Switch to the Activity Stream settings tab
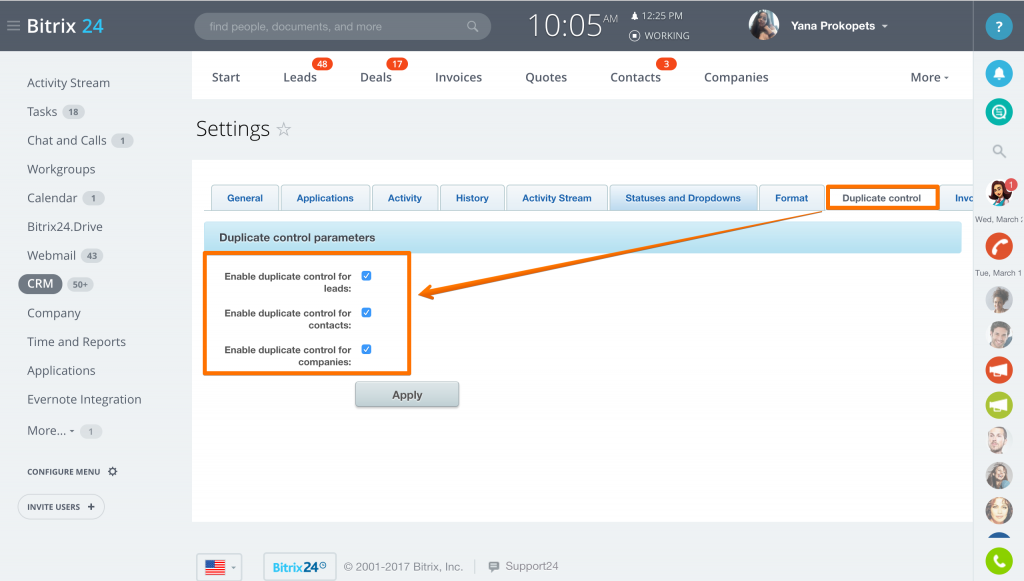Viewport: 1024px width, 581px height. (556, 198)
